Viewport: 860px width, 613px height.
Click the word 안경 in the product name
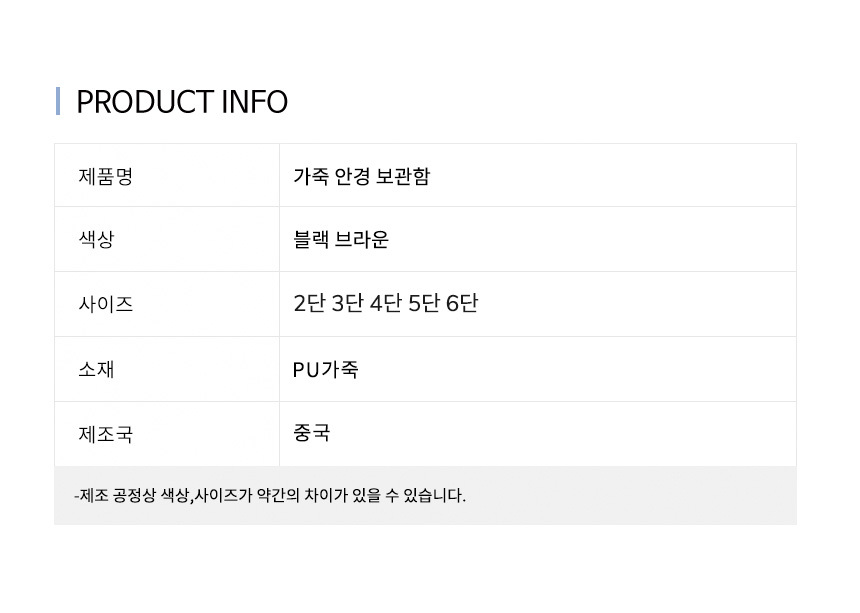point(351,176)
